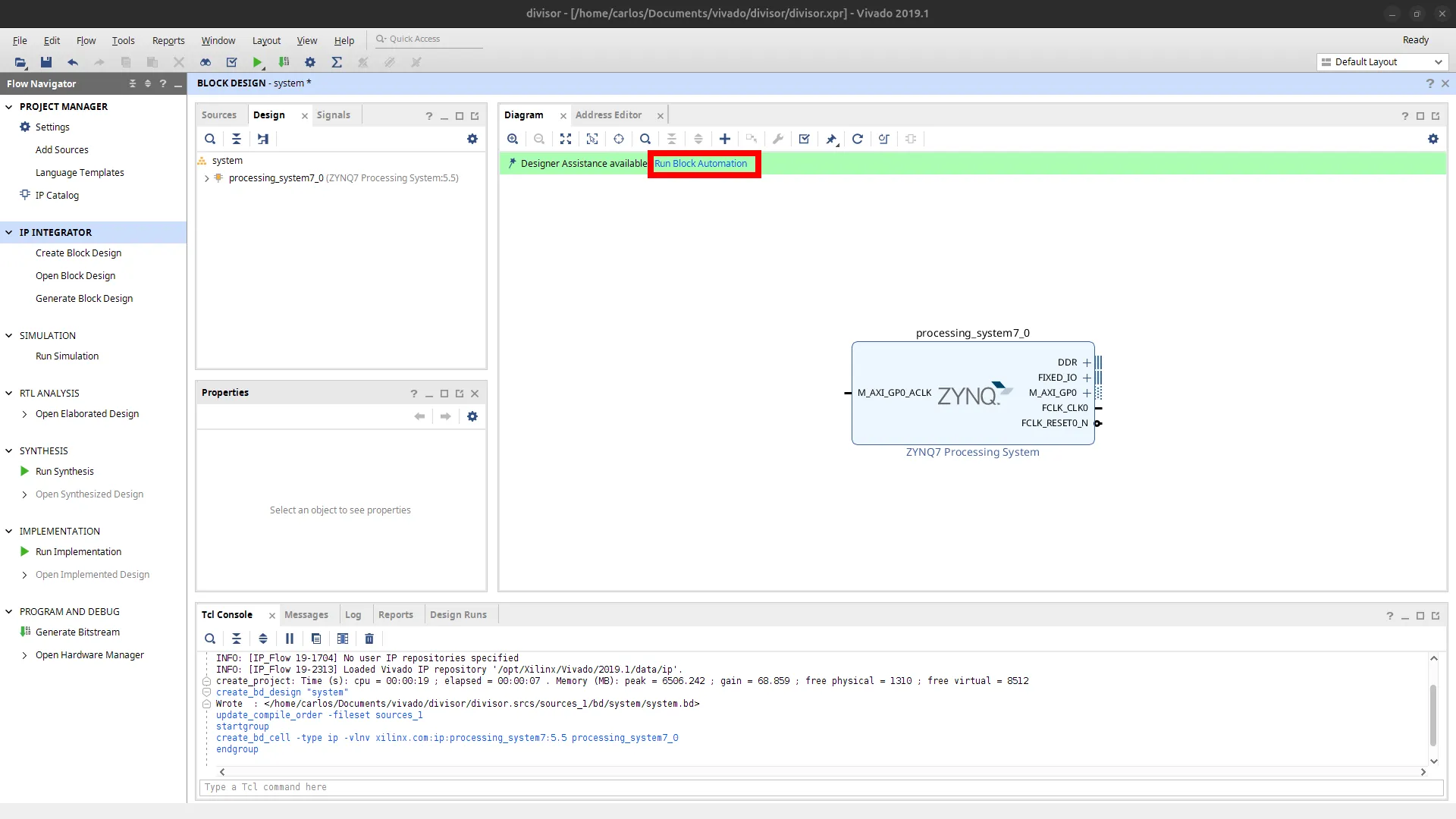Collapse the RTL ANALYSIS section

pyautogui.click(x=9, y=394)
